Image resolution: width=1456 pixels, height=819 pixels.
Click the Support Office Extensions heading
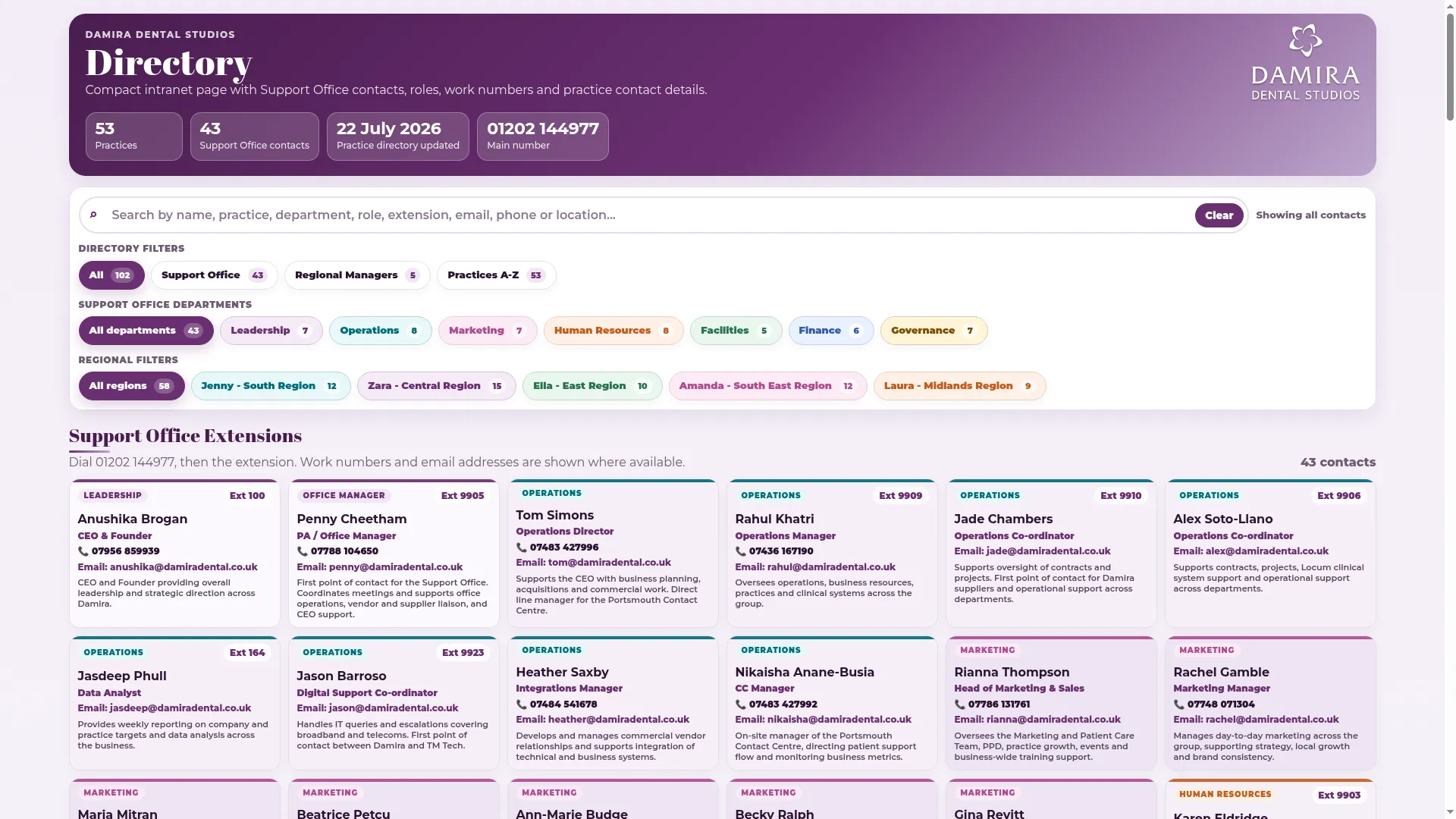pyautogui.click(x=185, y=436)
